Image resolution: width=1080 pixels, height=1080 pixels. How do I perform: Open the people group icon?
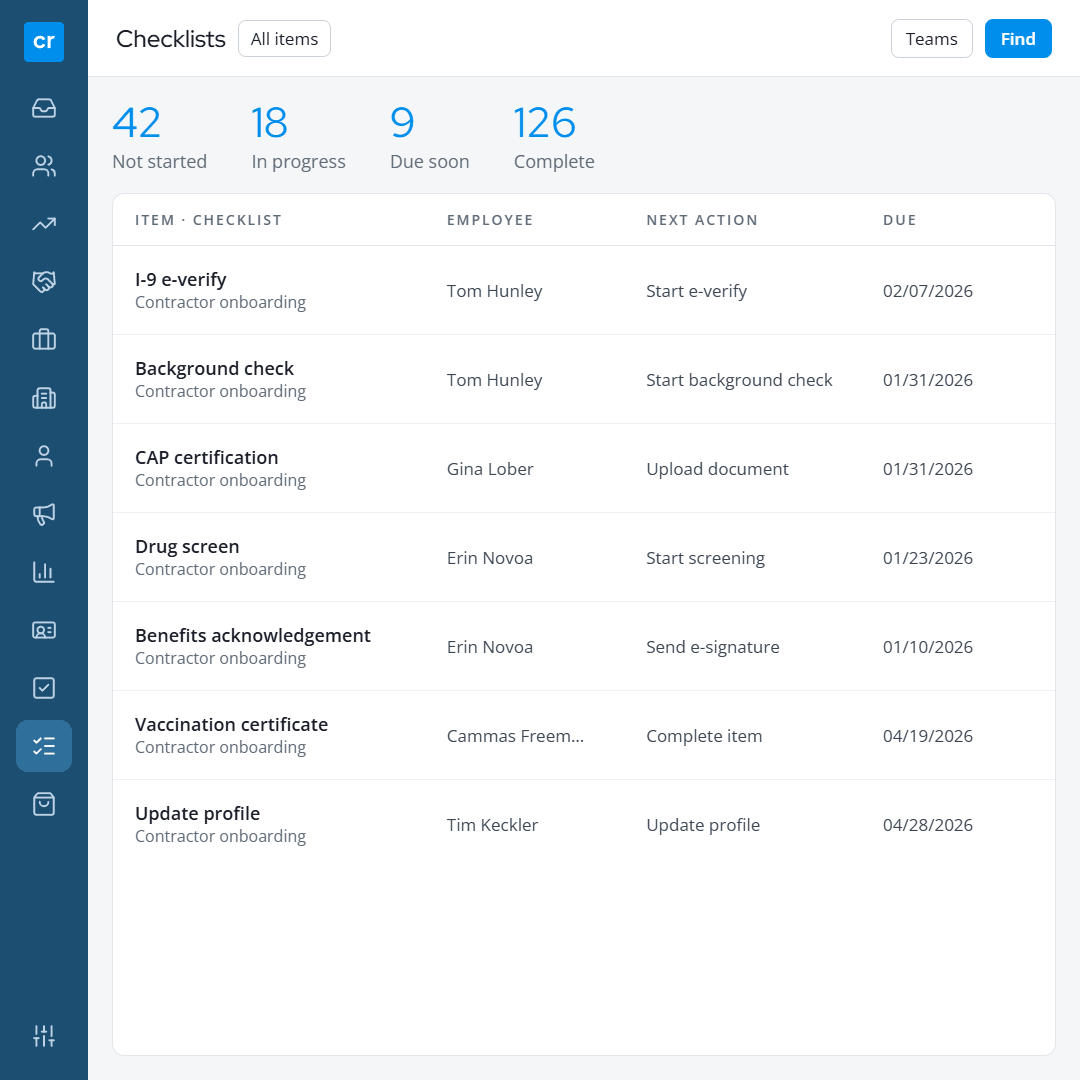pyautogui.click(x=44, y=166)
